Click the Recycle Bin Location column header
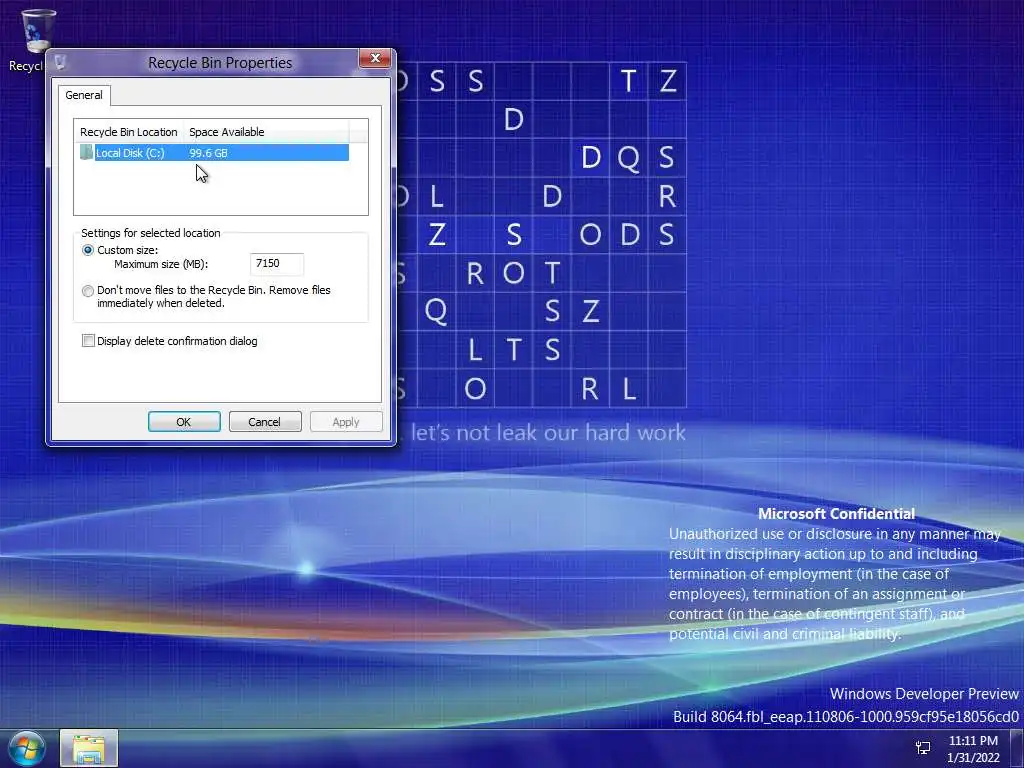1024x768 pixels. [x=129, y=132]
